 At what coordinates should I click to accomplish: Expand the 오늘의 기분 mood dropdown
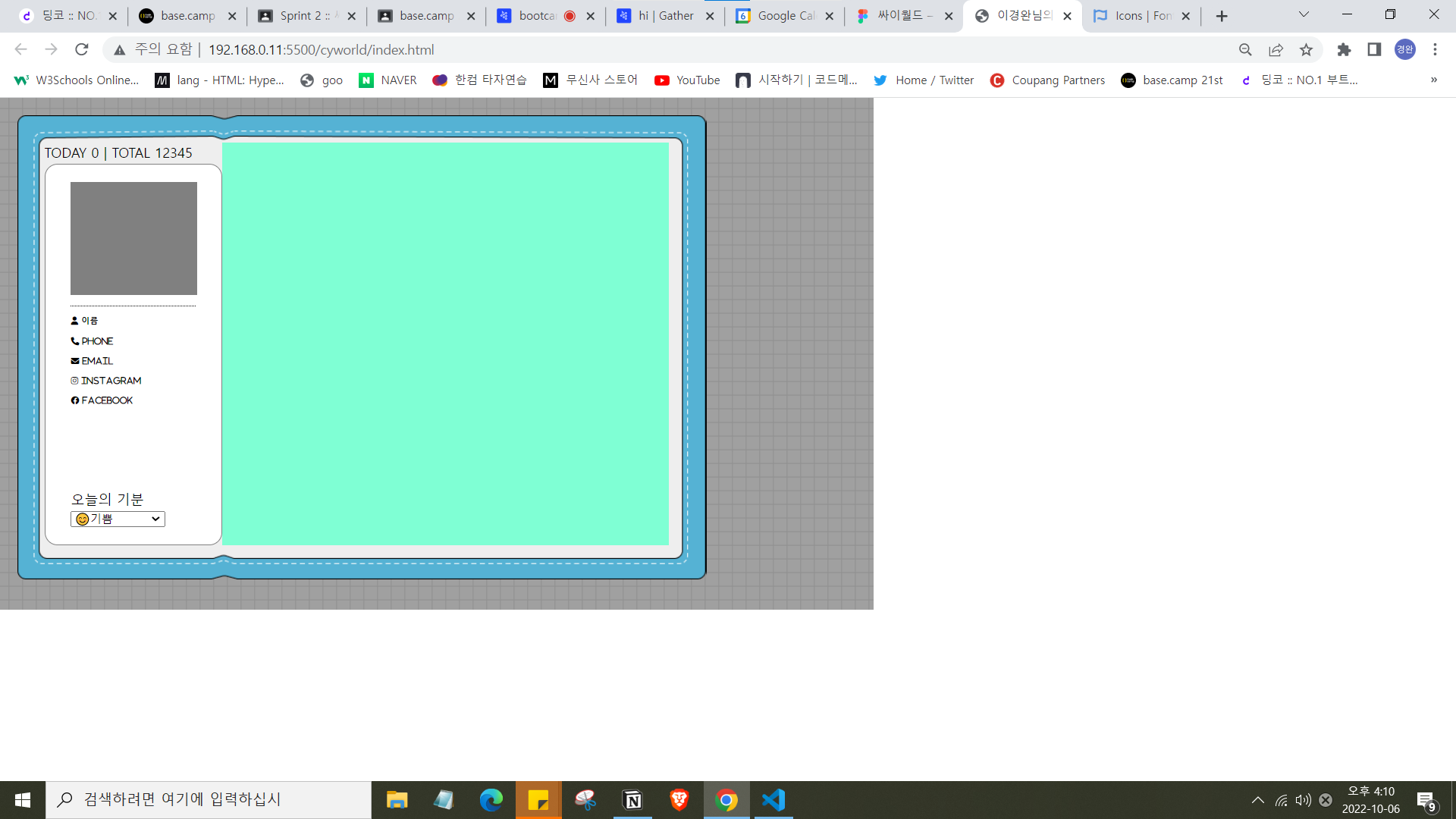pos(118,519)
